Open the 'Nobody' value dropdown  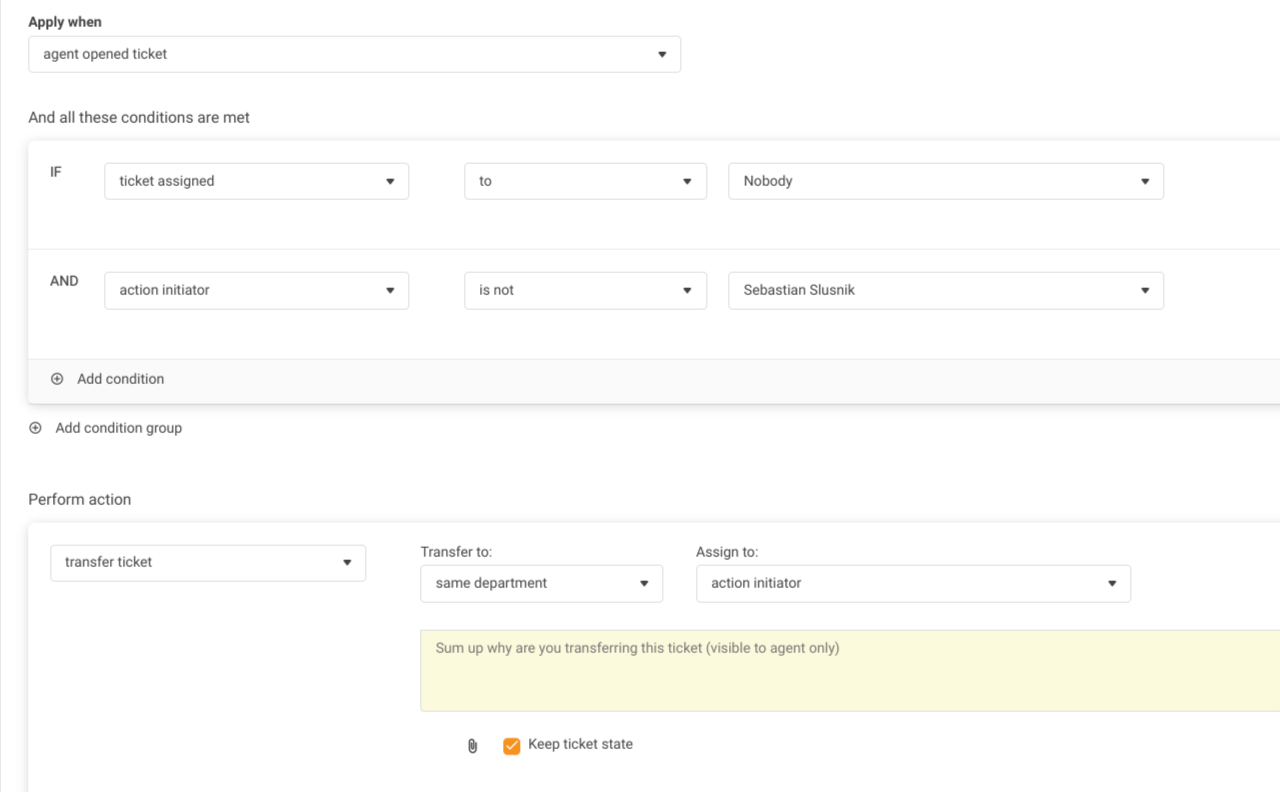coord(945,181)
